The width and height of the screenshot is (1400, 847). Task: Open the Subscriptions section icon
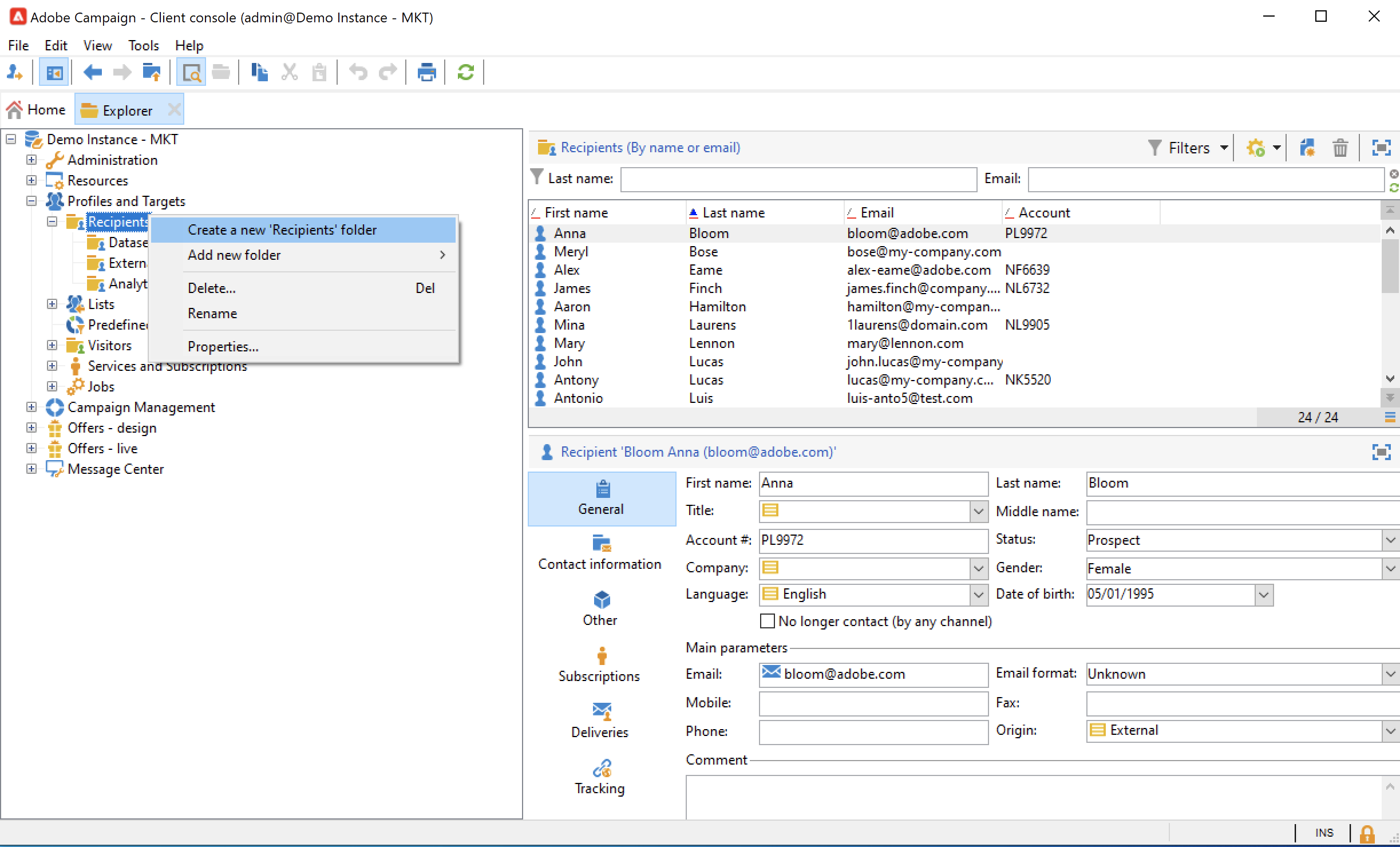click(x=600, y=656)
